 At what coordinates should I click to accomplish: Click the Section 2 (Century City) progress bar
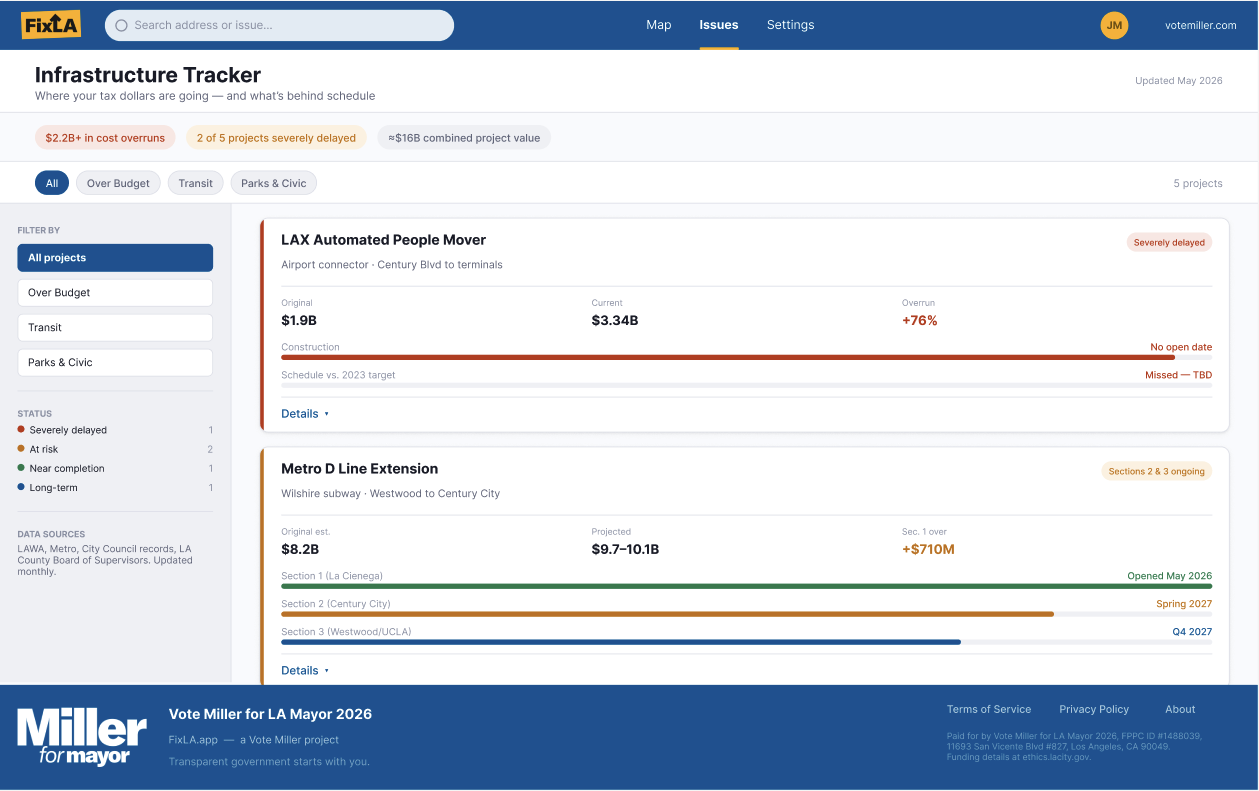(746, 614)
